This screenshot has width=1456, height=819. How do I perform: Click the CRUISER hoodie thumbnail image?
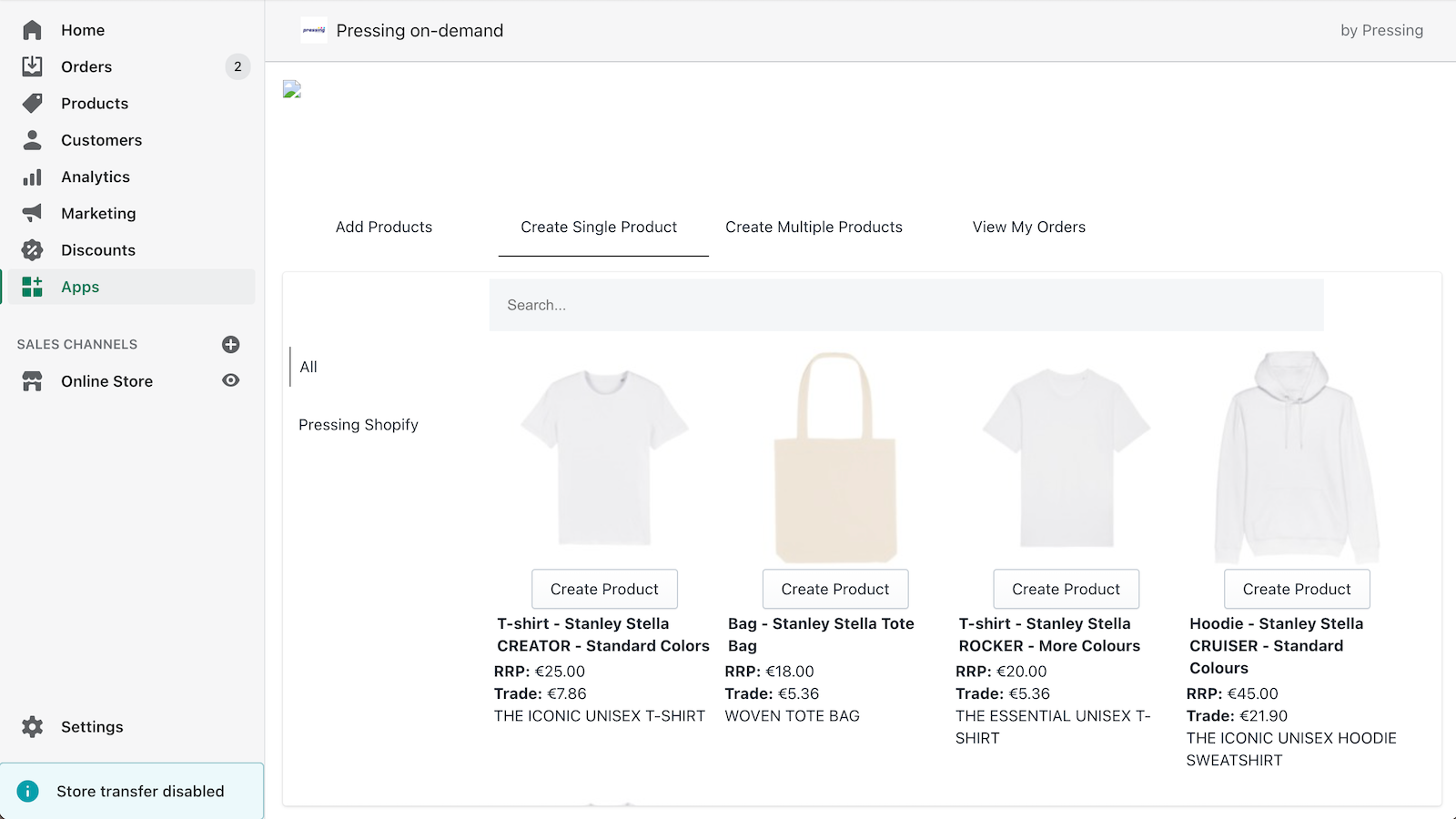tap(1297, 458)
